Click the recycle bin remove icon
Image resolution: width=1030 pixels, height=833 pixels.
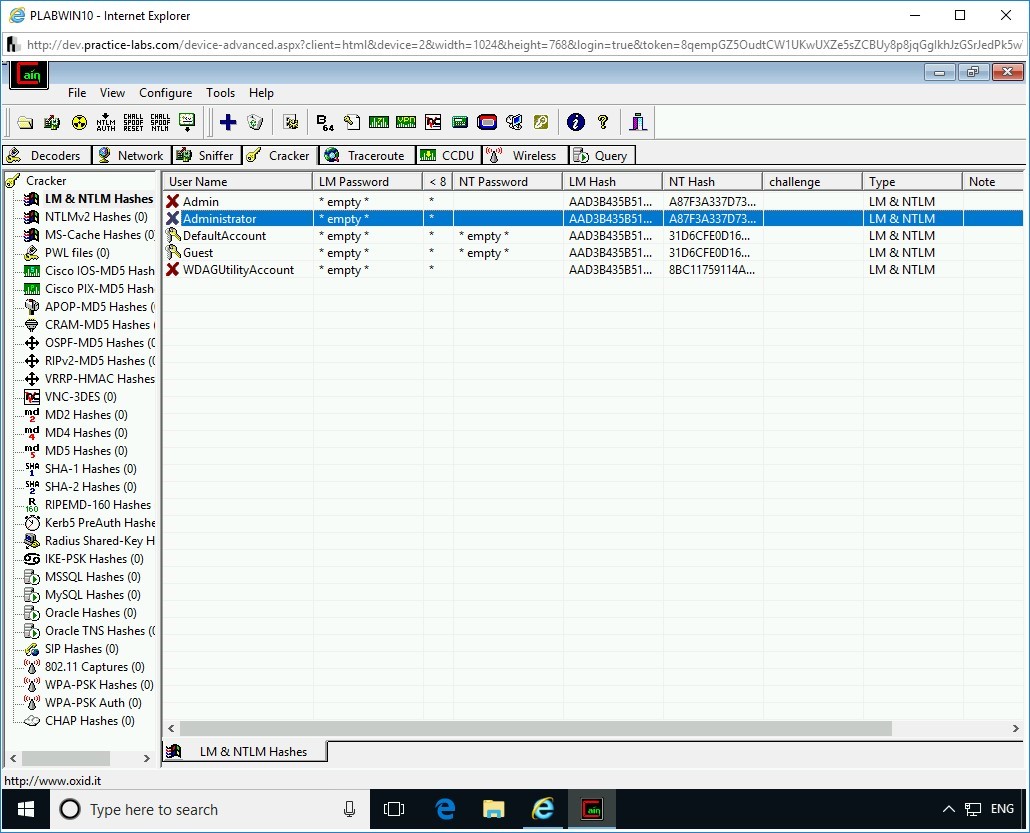(255, 122)
